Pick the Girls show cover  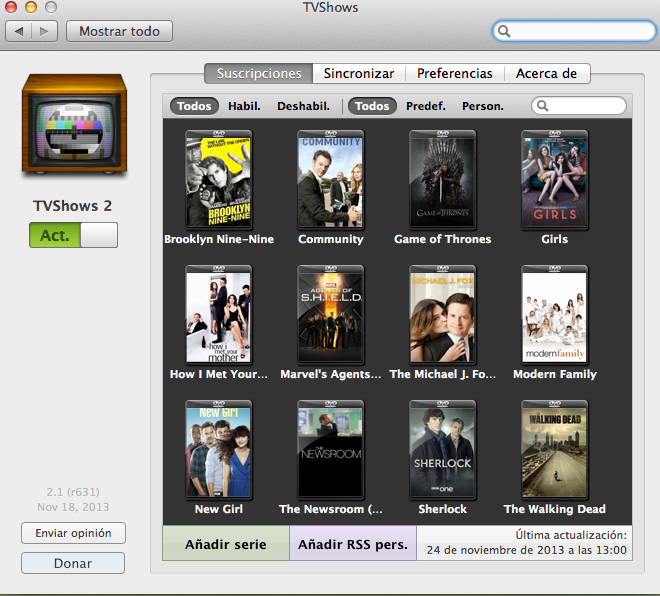tap(554, 180)
